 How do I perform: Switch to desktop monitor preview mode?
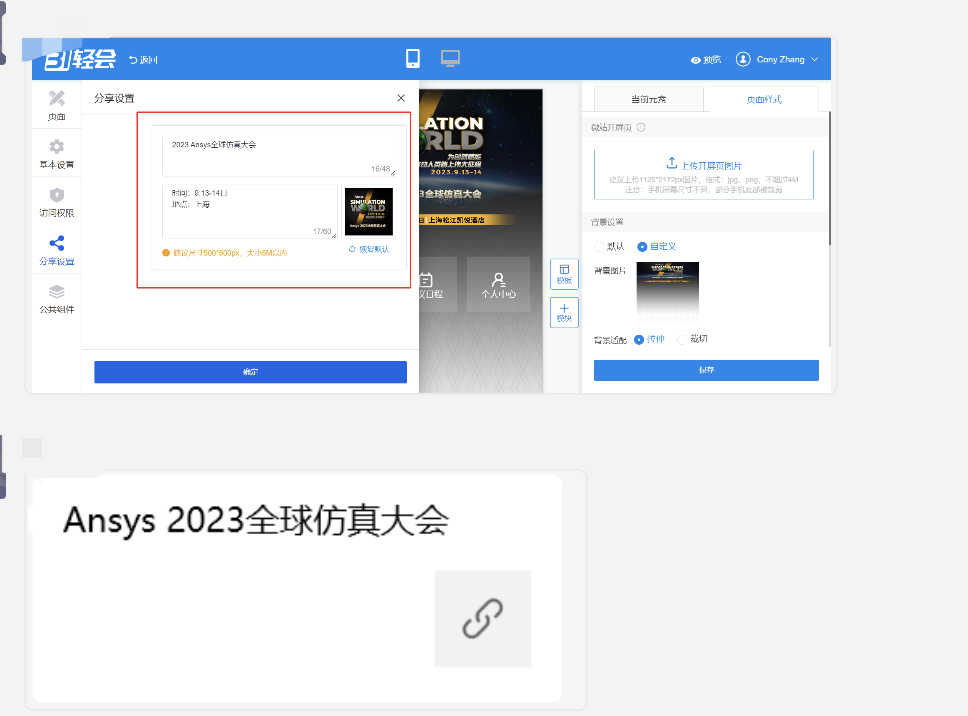(x=450, y=59)
